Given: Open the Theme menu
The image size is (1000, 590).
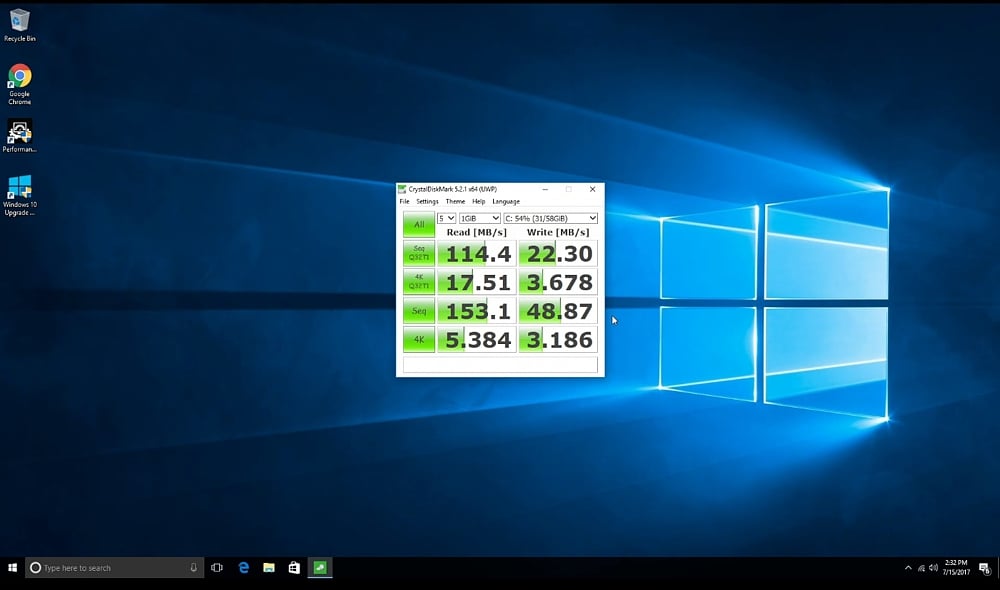Looking at the screenshot, I should click(x=455, y=201).
